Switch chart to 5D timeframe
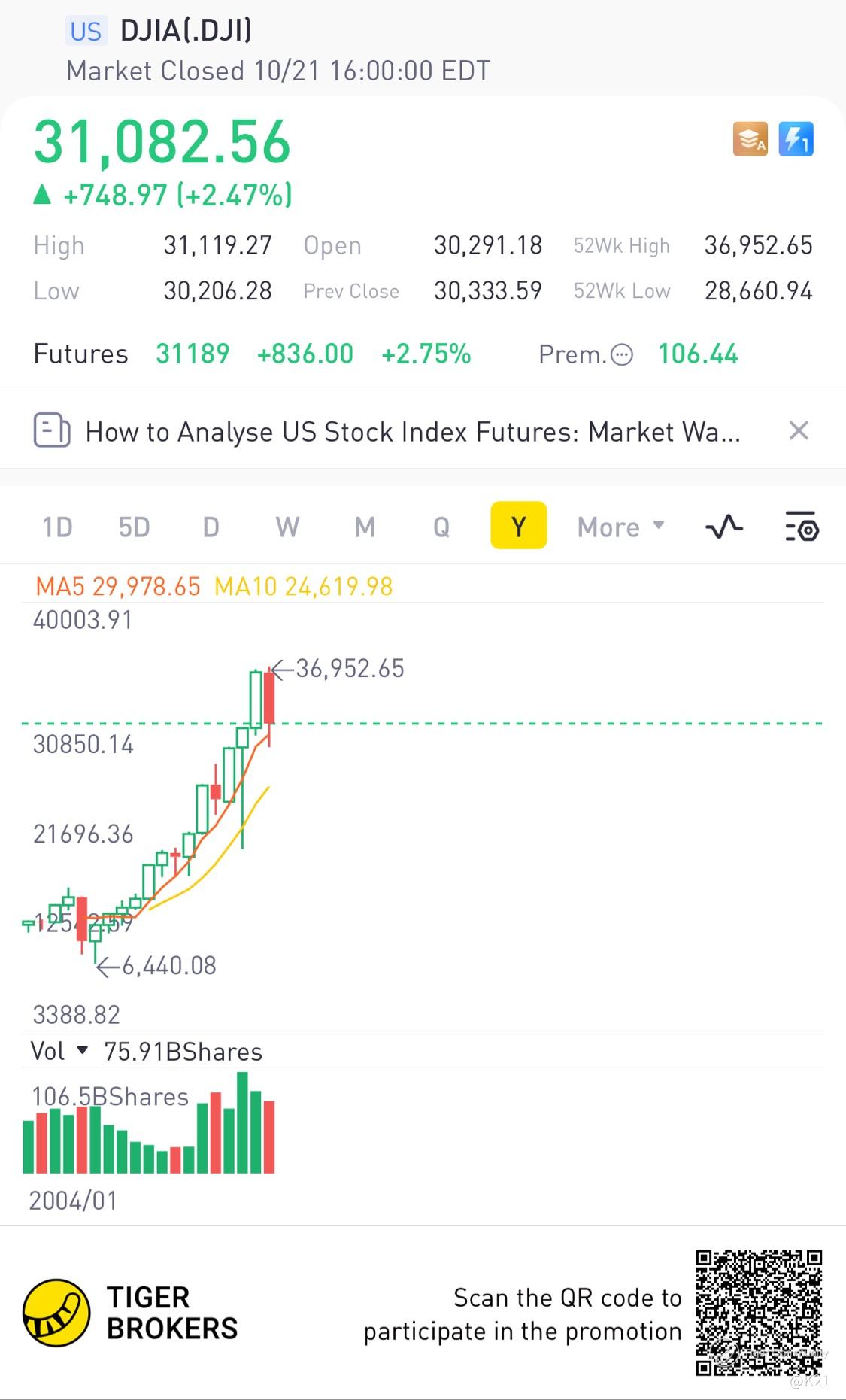The height and width of the screenshot is (1400, 846). [135, 527]
